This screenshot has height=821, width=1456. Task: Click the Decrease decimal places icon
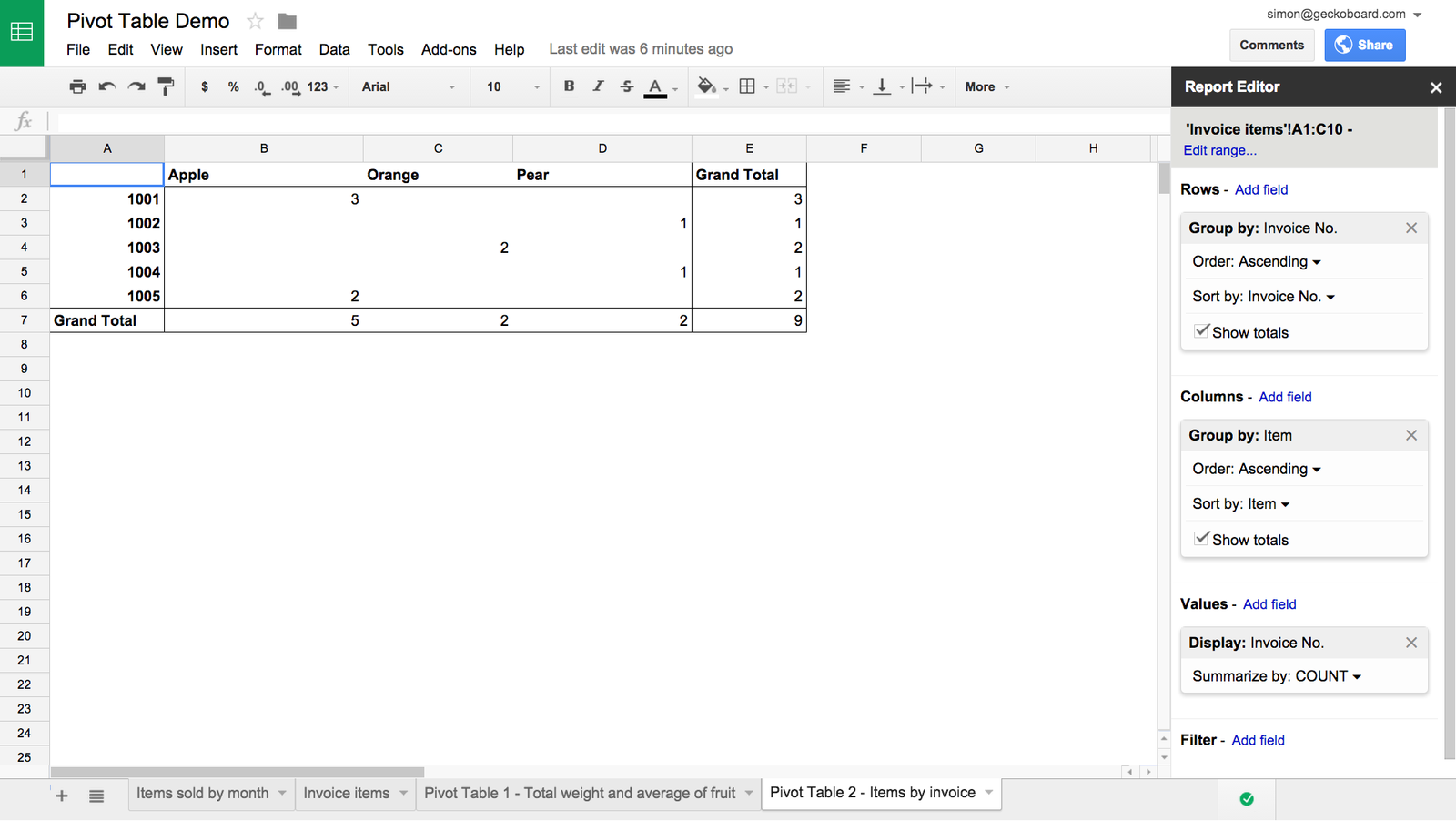262,86
